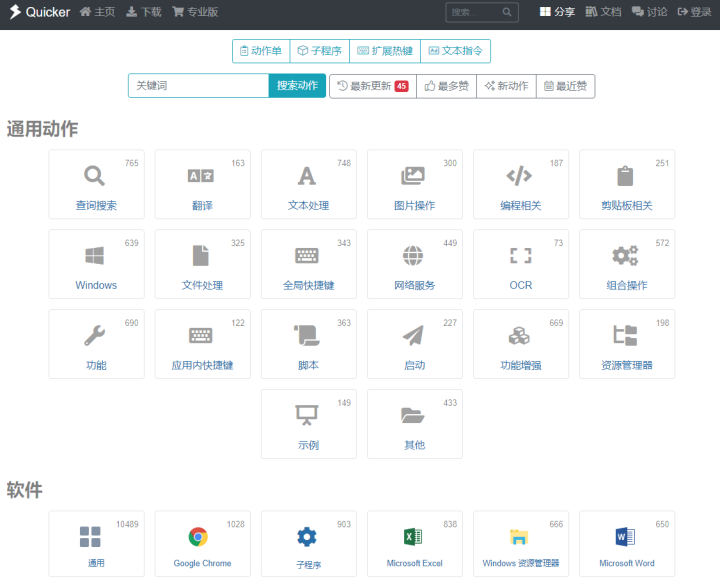Switch to the 动作单 tab
Image resolution: width=720 pixels, height=579 pixels.
click(x=261, y=51)
